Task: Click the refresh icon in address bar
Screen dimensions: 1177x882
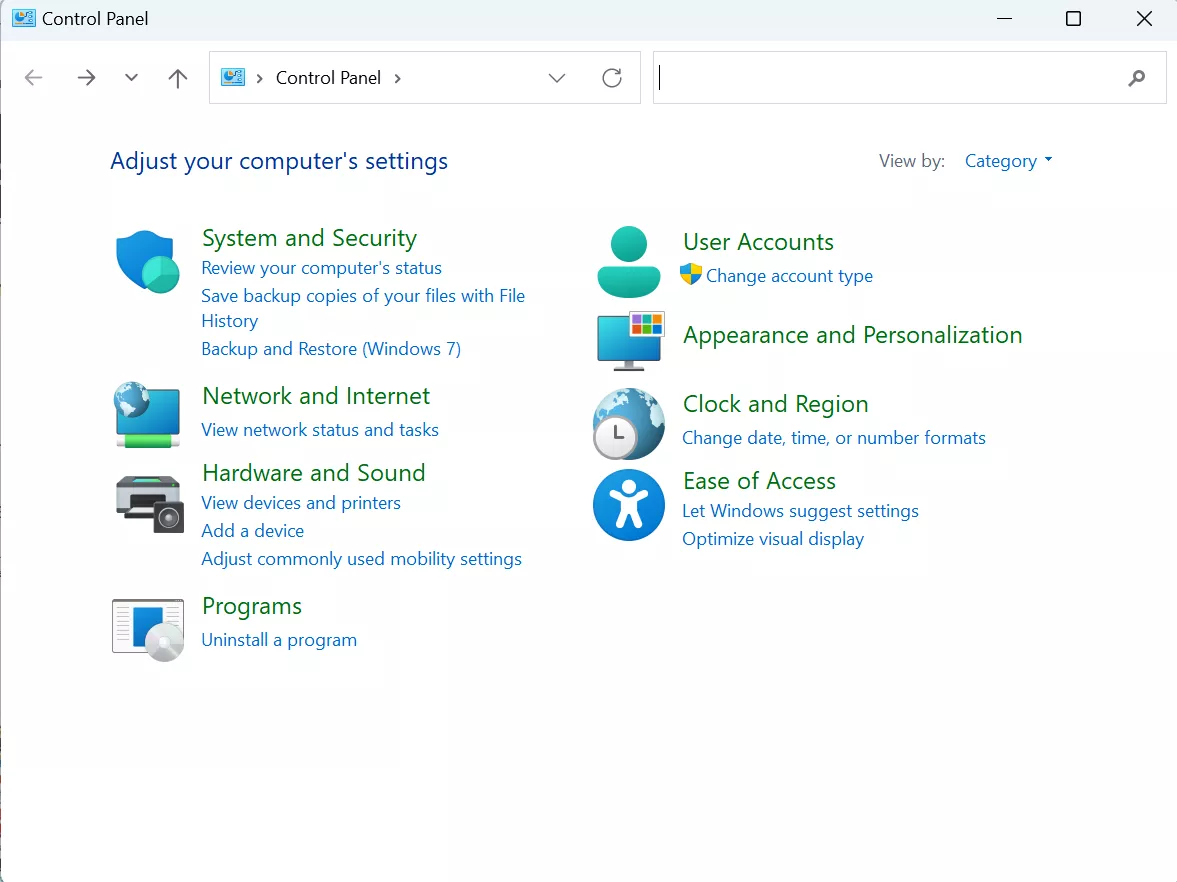Action: 612,77
